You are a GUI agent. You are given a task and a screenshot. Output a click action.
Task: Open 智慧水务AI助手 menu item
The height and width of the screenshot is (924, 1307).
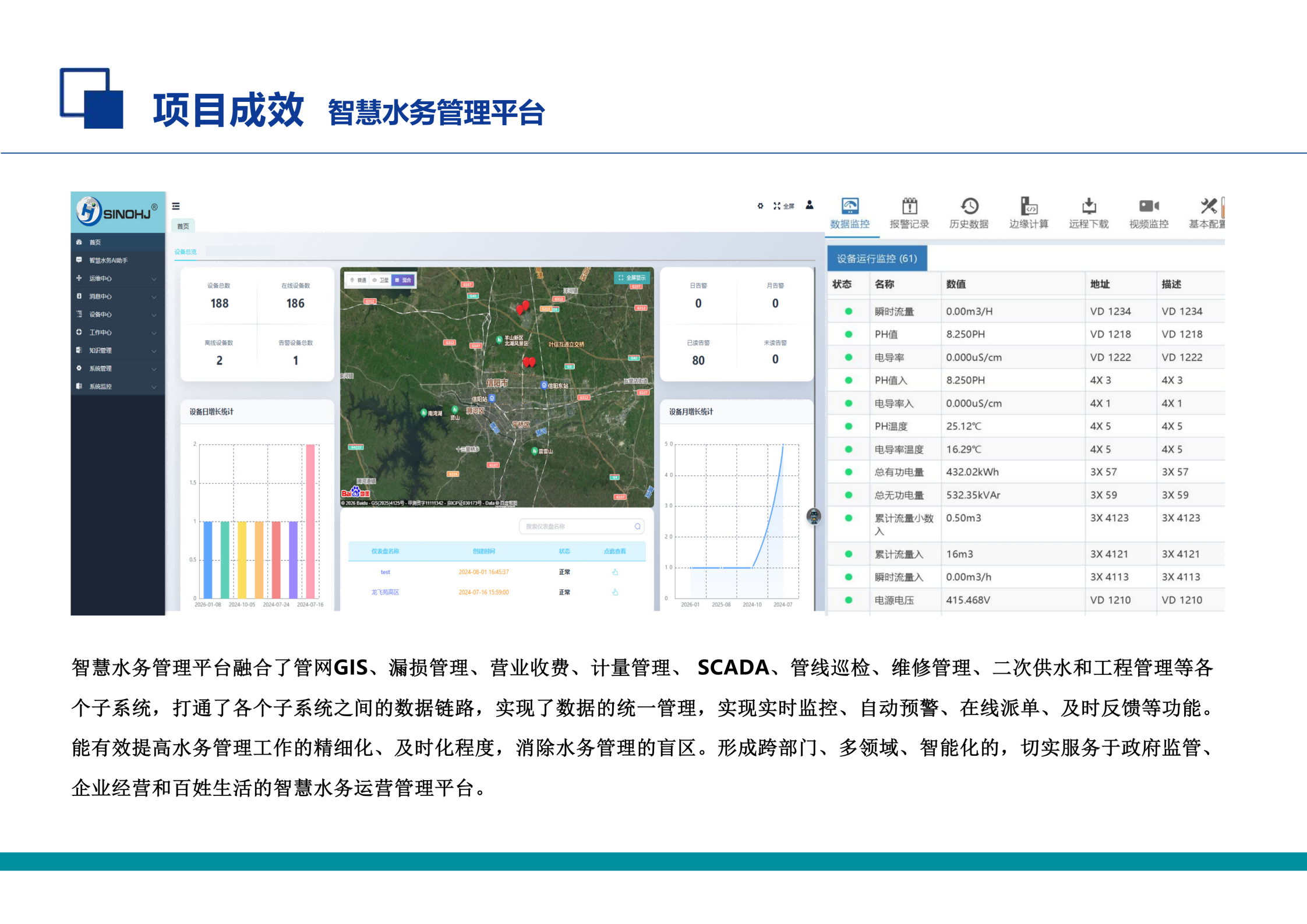point(108,260)
